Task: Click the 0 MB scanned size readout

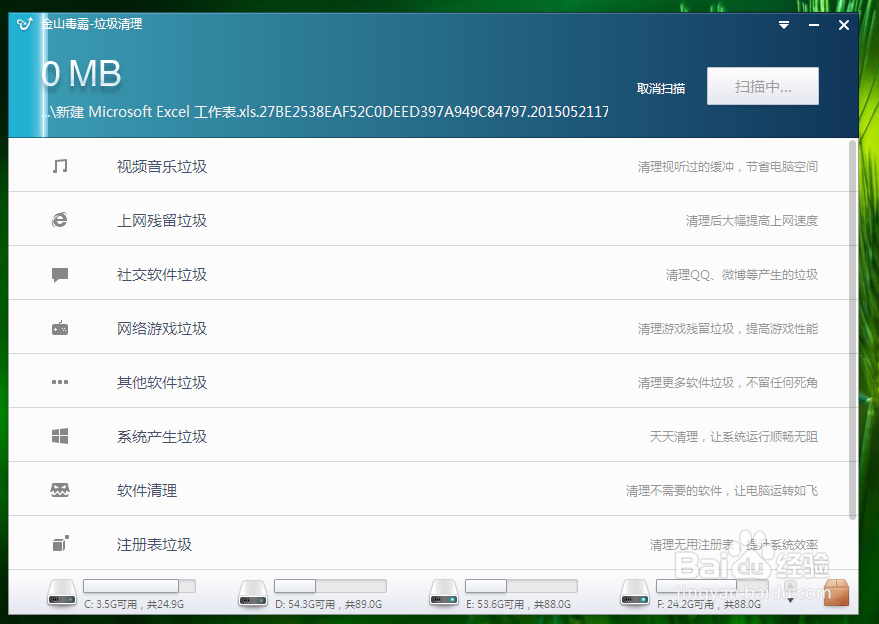Action: [81, 73]
